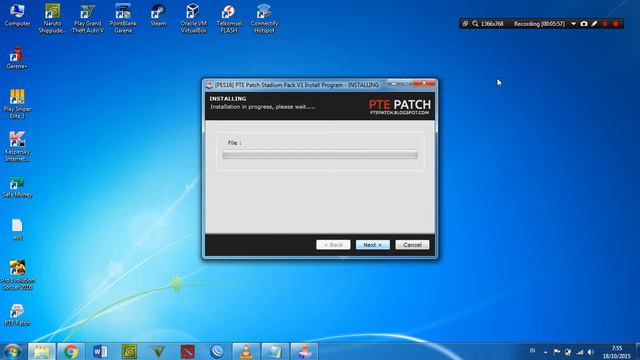Select the Garena+ desktop shortcut
This screenshot has width=640, height=360.
[17, 58]
